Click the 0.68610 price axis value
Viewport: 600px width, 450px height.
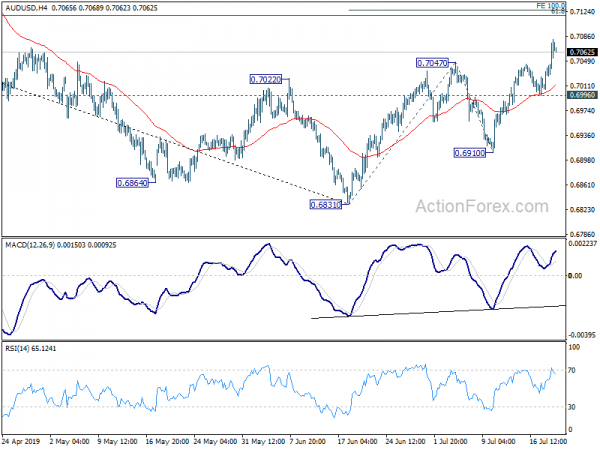[582, 185]
